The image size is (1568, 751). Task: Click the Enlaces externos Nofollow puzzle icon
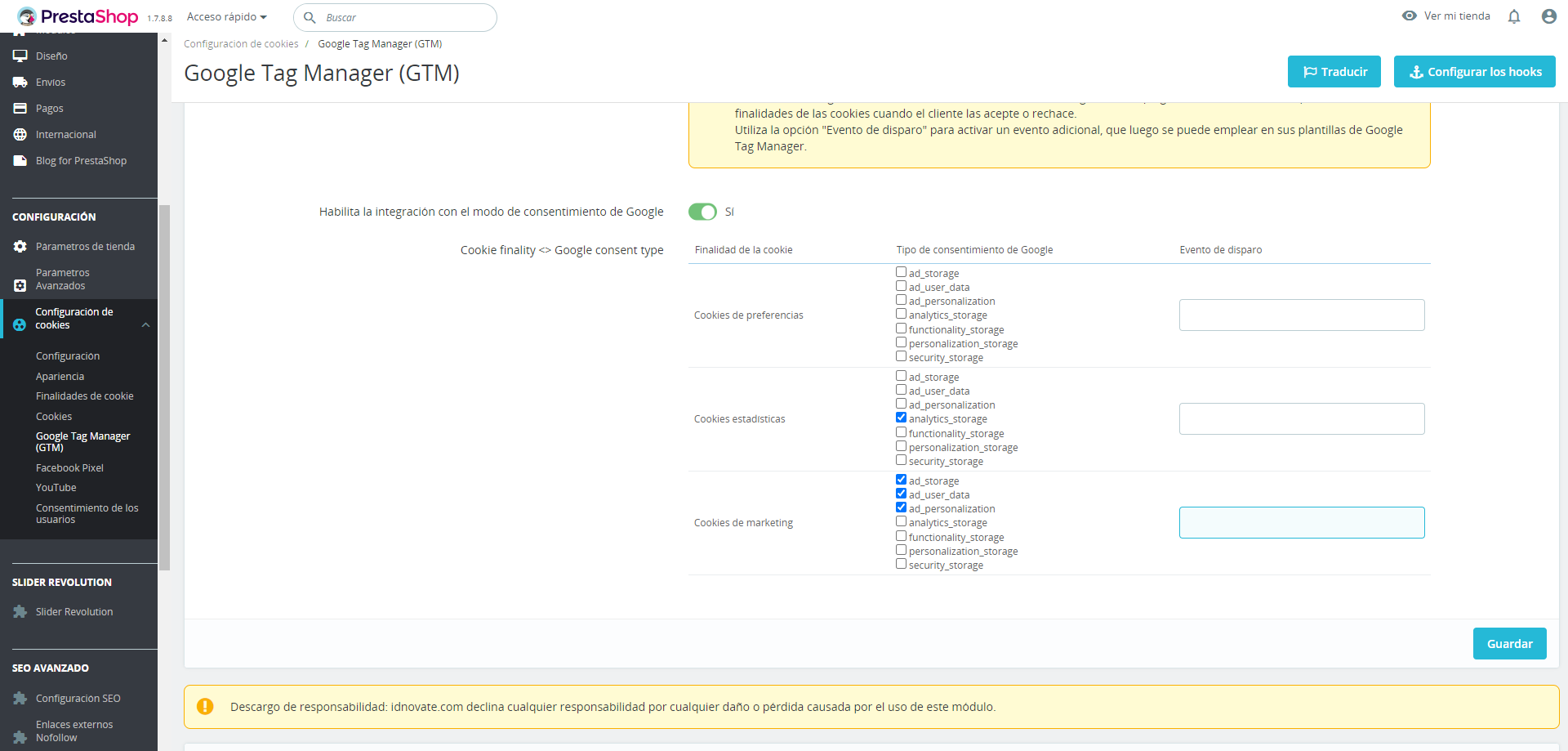point(20,737)
